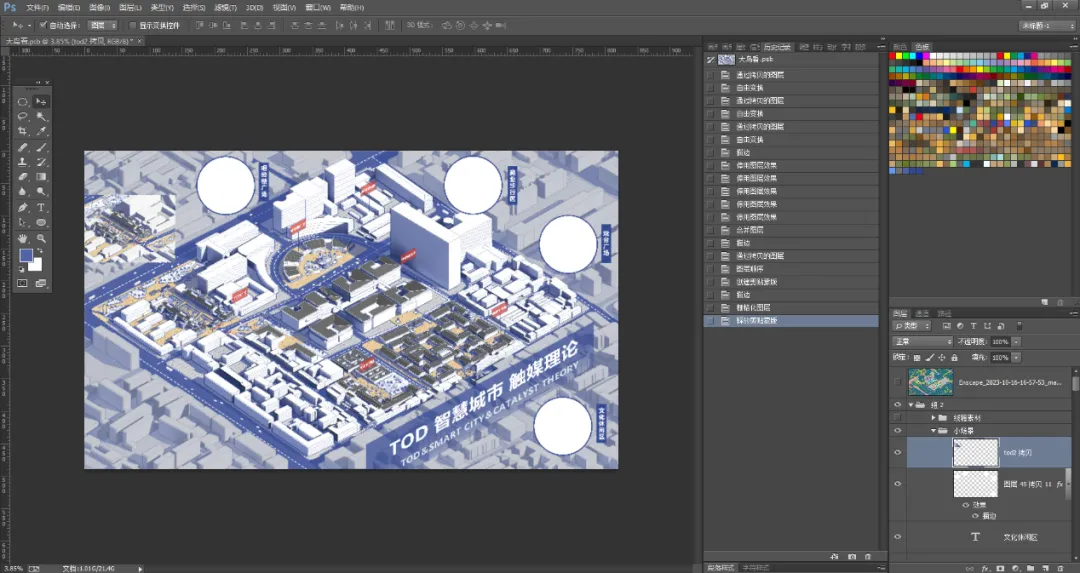This screenshot has height=573, width=1080.
Task: Select the Magic Wand tool
Action: click(x=41, y=116)
